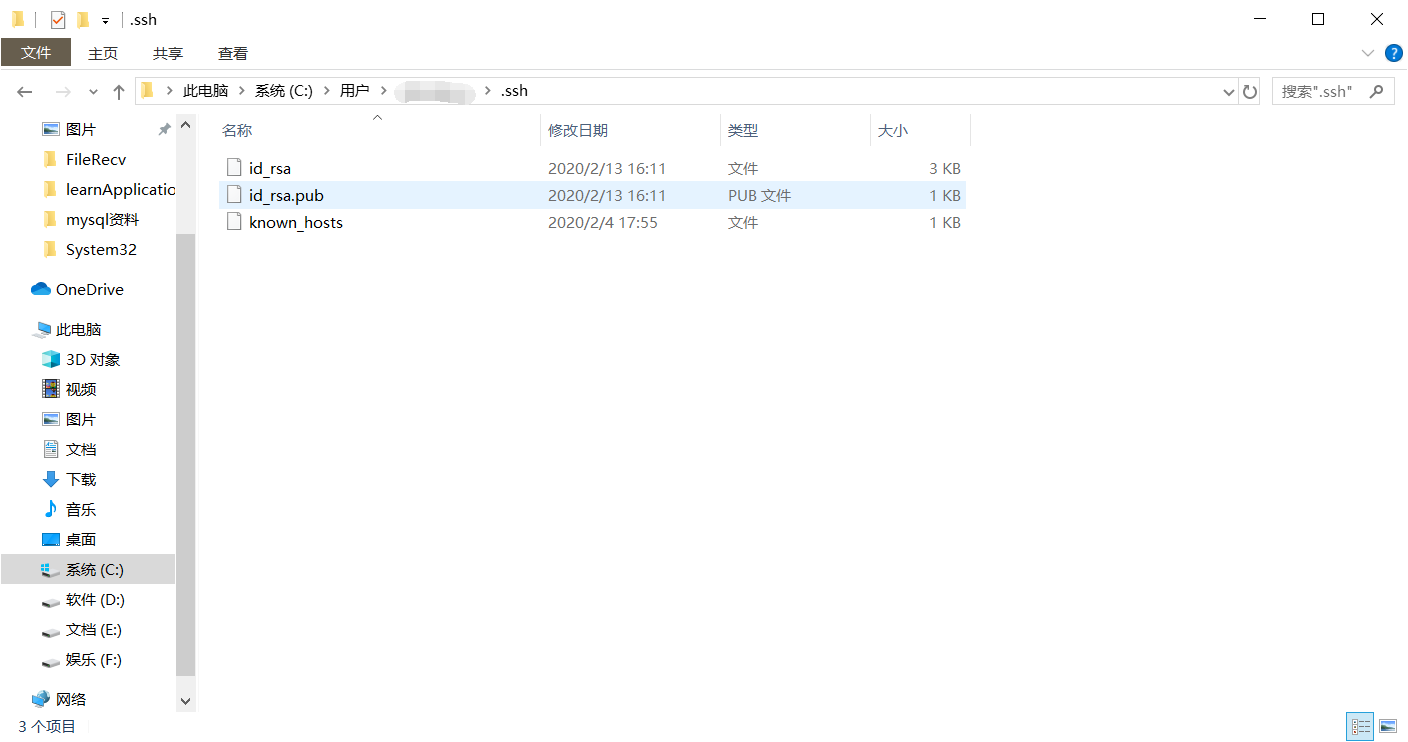Viewport: 1408px width, 742px height.
Task: Open the recent locations dropdown arrow
Action: 93,91
